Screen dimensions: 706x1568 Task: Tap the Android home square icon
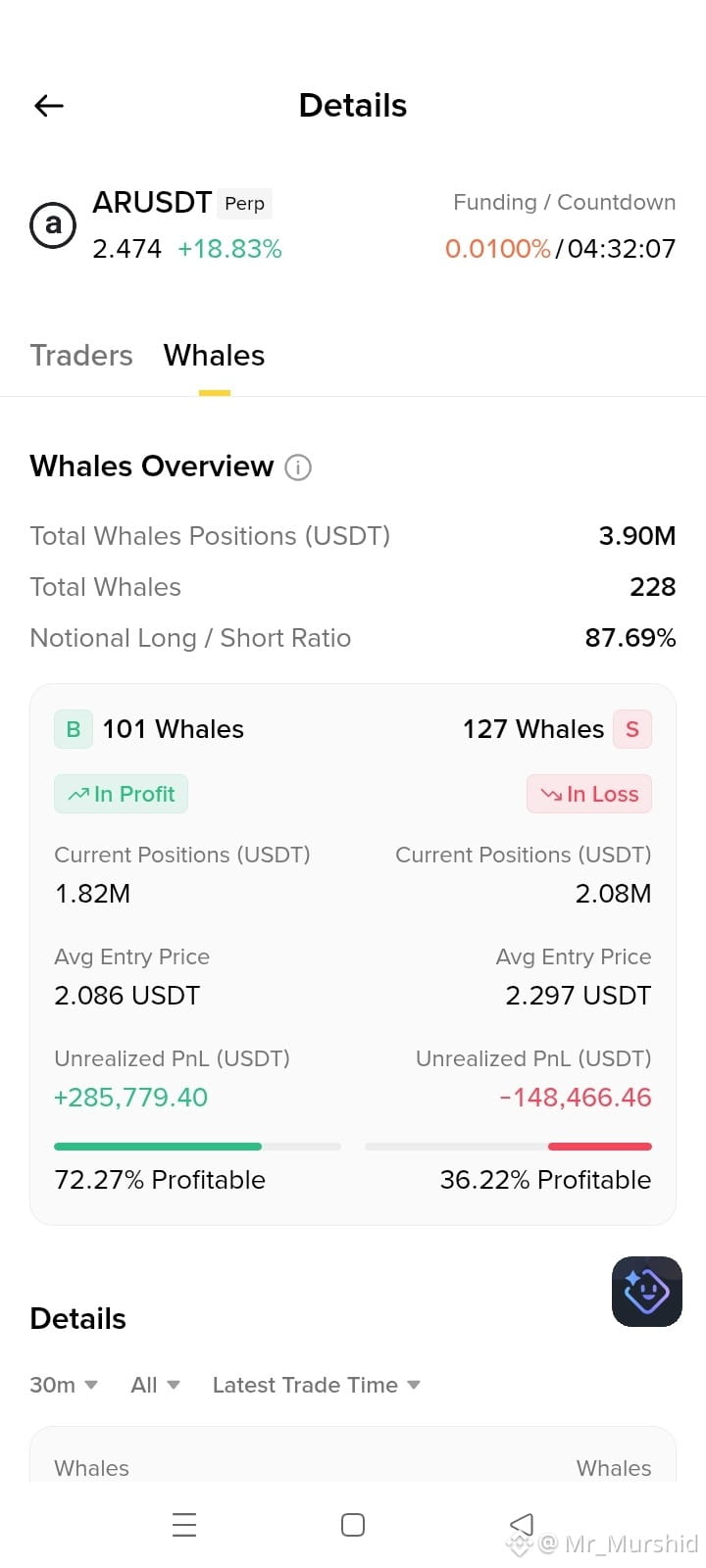click(x=353, y=1525)
